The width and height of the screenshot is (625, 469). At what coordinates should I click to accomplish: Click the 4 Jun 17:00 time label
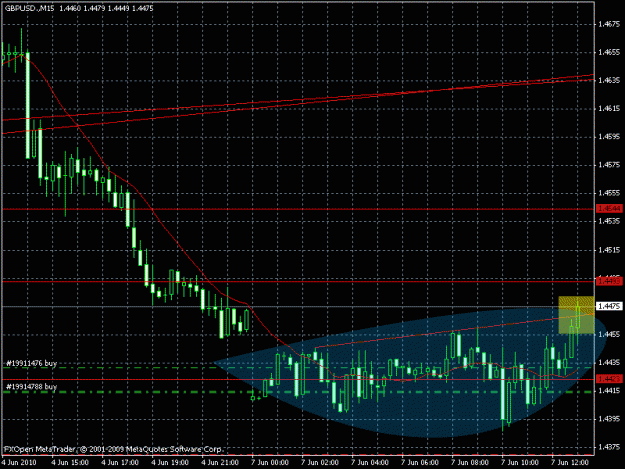tap(120, 463)
